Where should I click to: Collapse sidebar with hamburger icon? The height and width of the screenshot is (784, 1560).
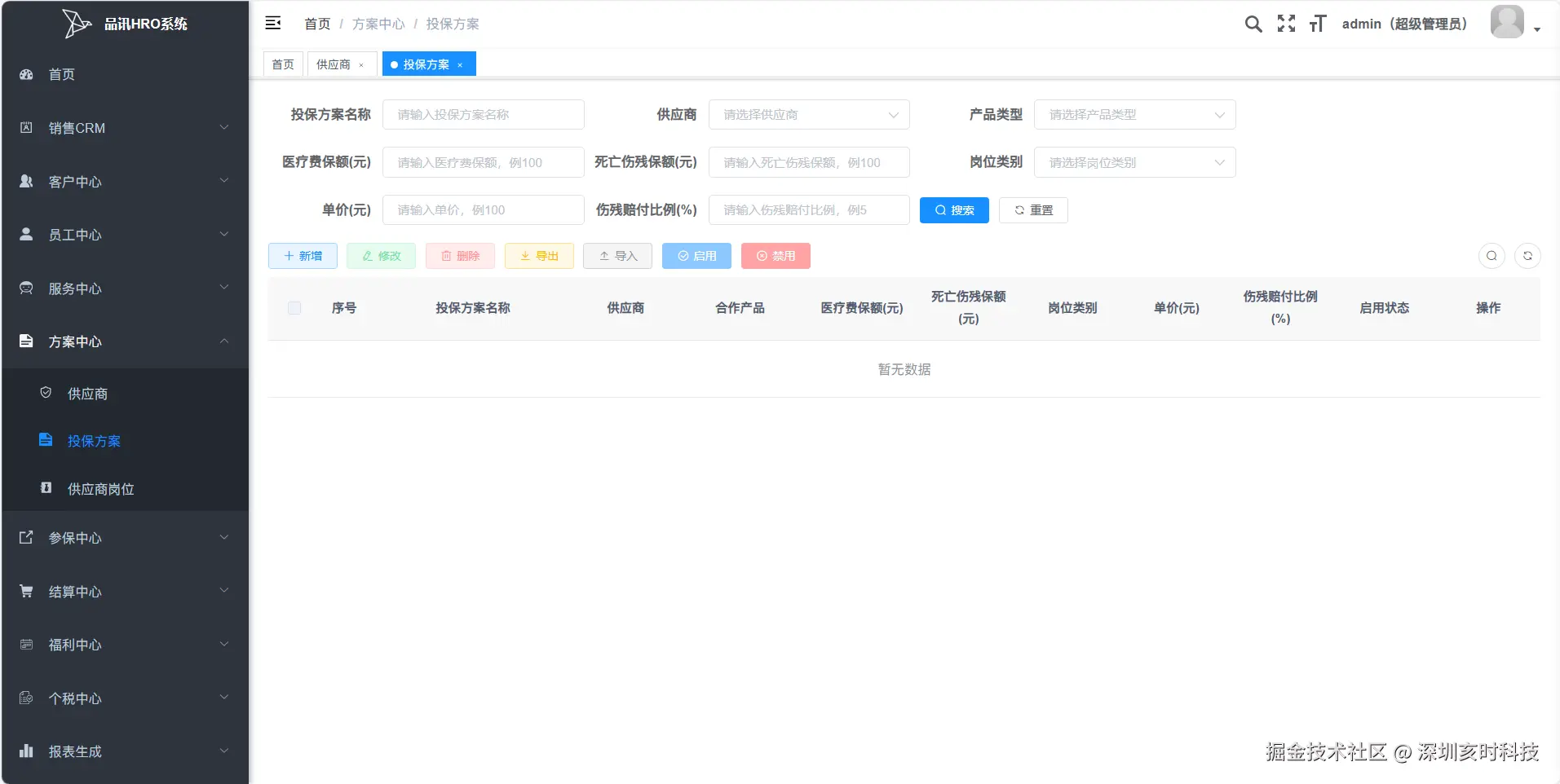[x=273, y=23]
